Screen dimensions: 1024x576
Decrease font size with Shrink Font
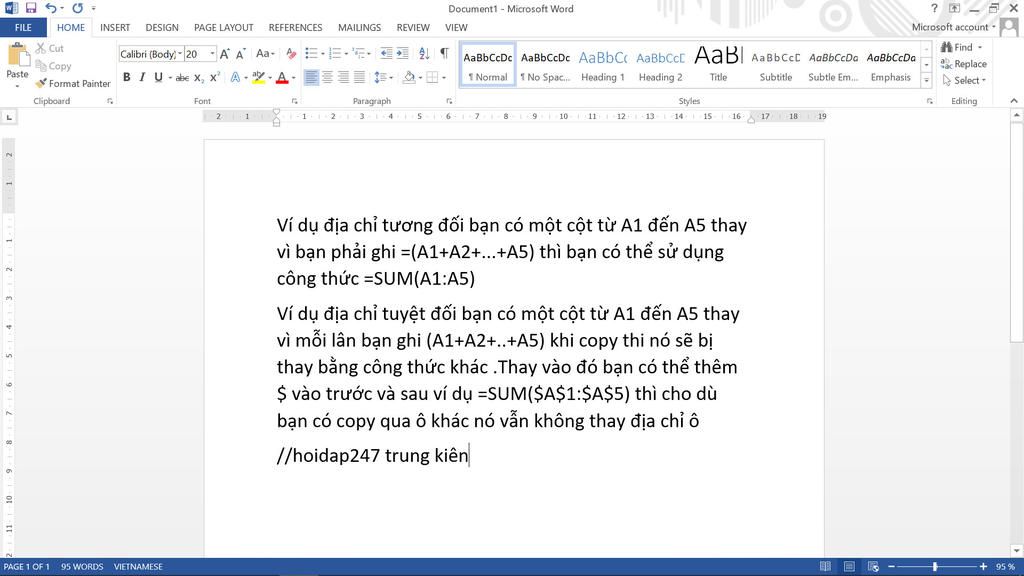pyautogui.click(x=240, y=54)
